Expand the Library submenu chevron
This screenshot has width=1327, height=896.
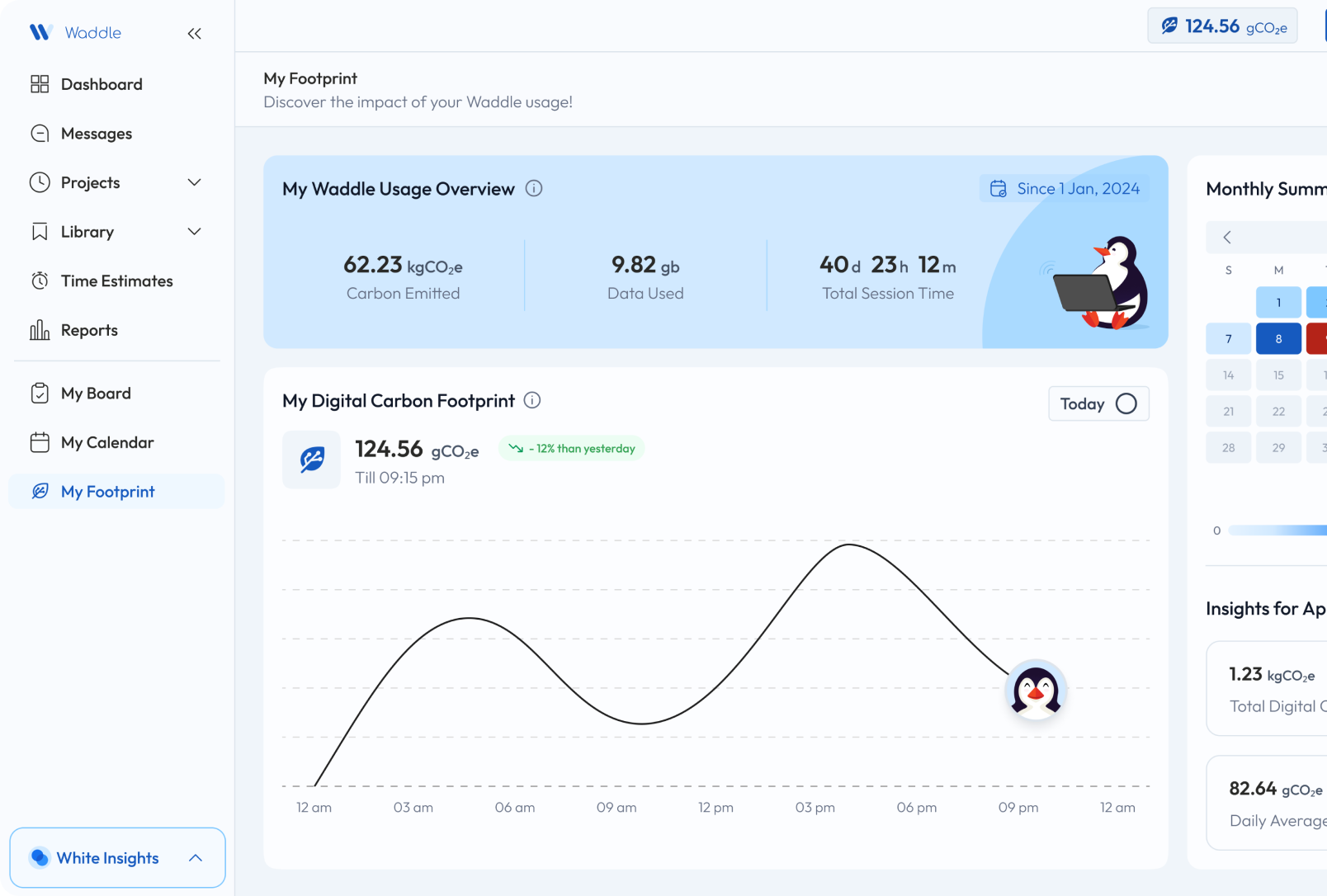195,232
